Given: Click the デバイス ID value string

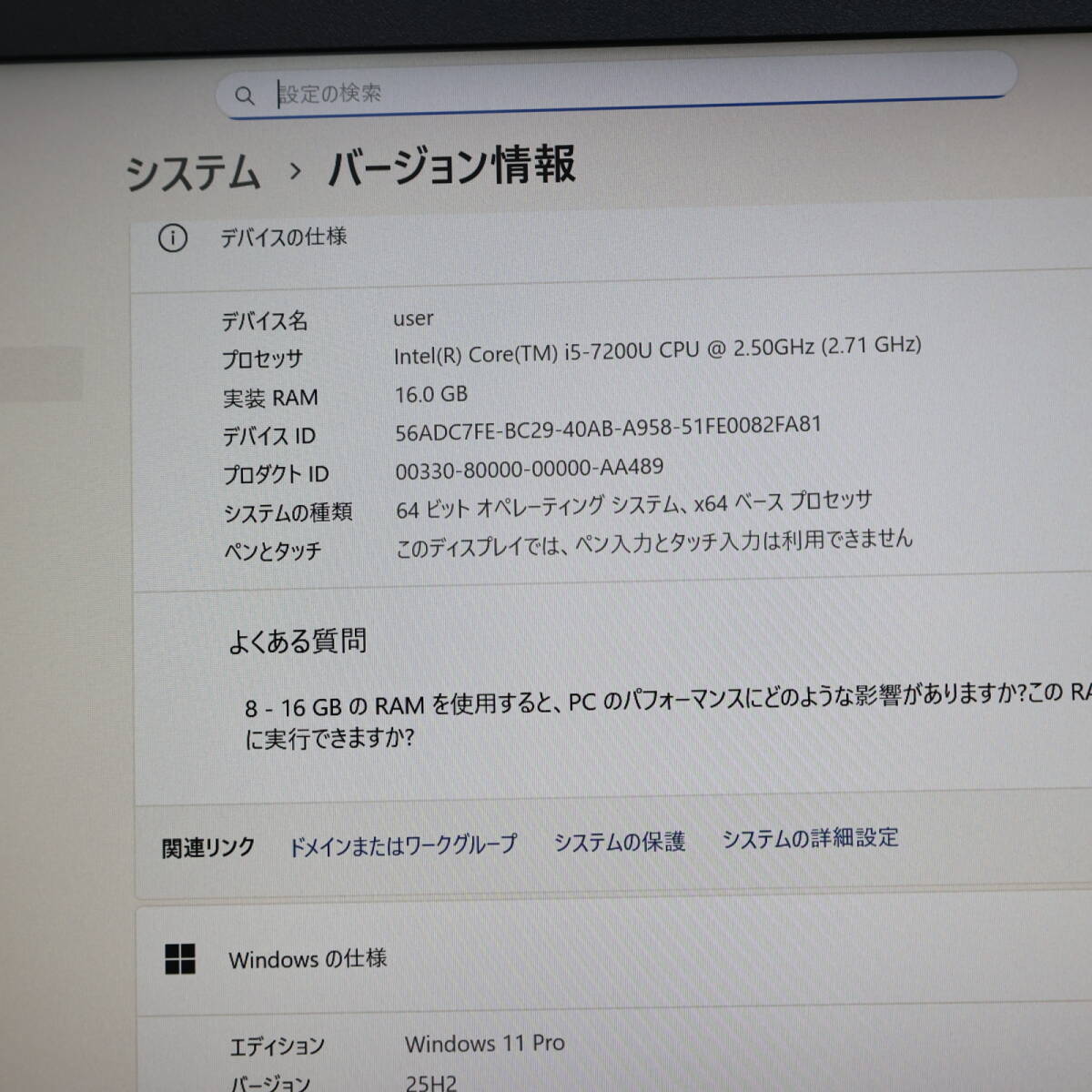Looking at the screenshot, I should (608, 429).
